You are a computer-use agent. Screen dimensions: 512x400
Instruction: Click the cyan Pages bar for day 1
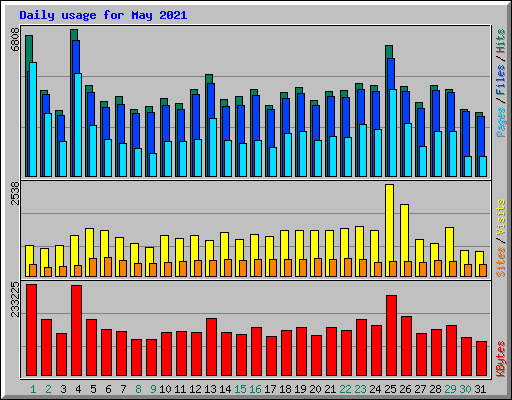coord(33,119)
